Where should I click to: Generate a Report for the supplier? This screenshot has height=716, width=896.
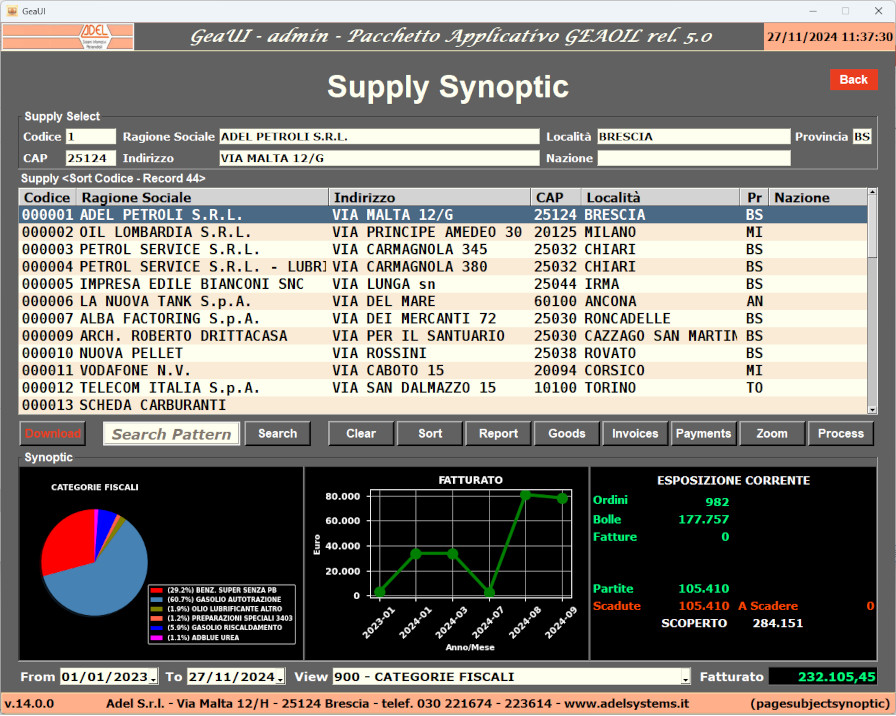pyautogui.click(x=498, y=434)
